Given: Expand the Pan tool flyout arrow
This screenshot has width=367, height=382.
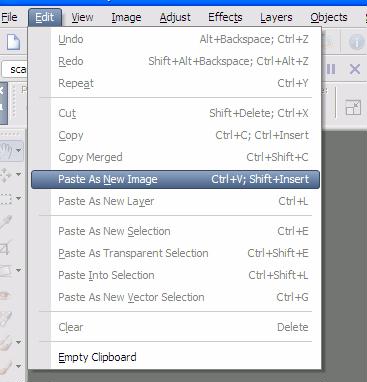Looking at the screenshot, I should tap(19, 150).
